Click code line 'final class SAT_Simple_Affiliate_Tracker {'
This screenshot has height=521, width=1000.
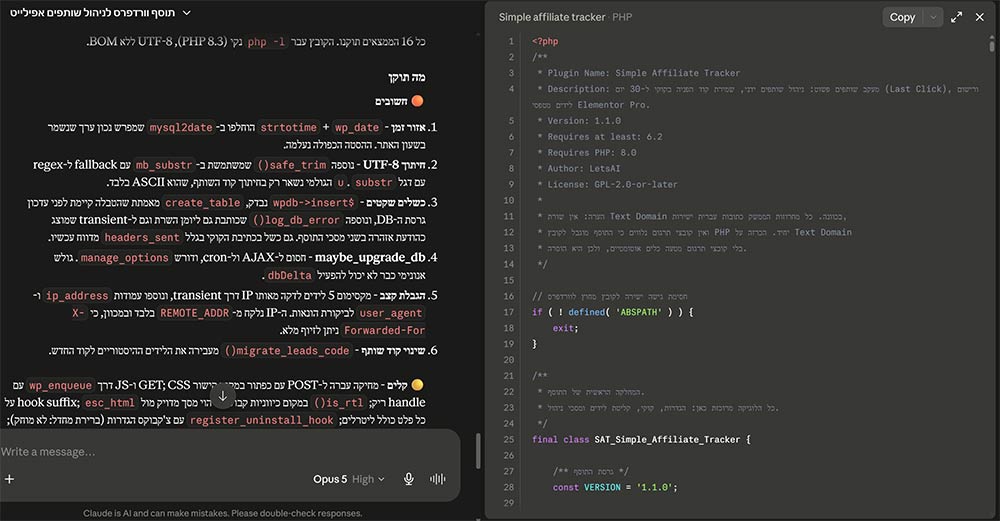(x=641, y=439)
